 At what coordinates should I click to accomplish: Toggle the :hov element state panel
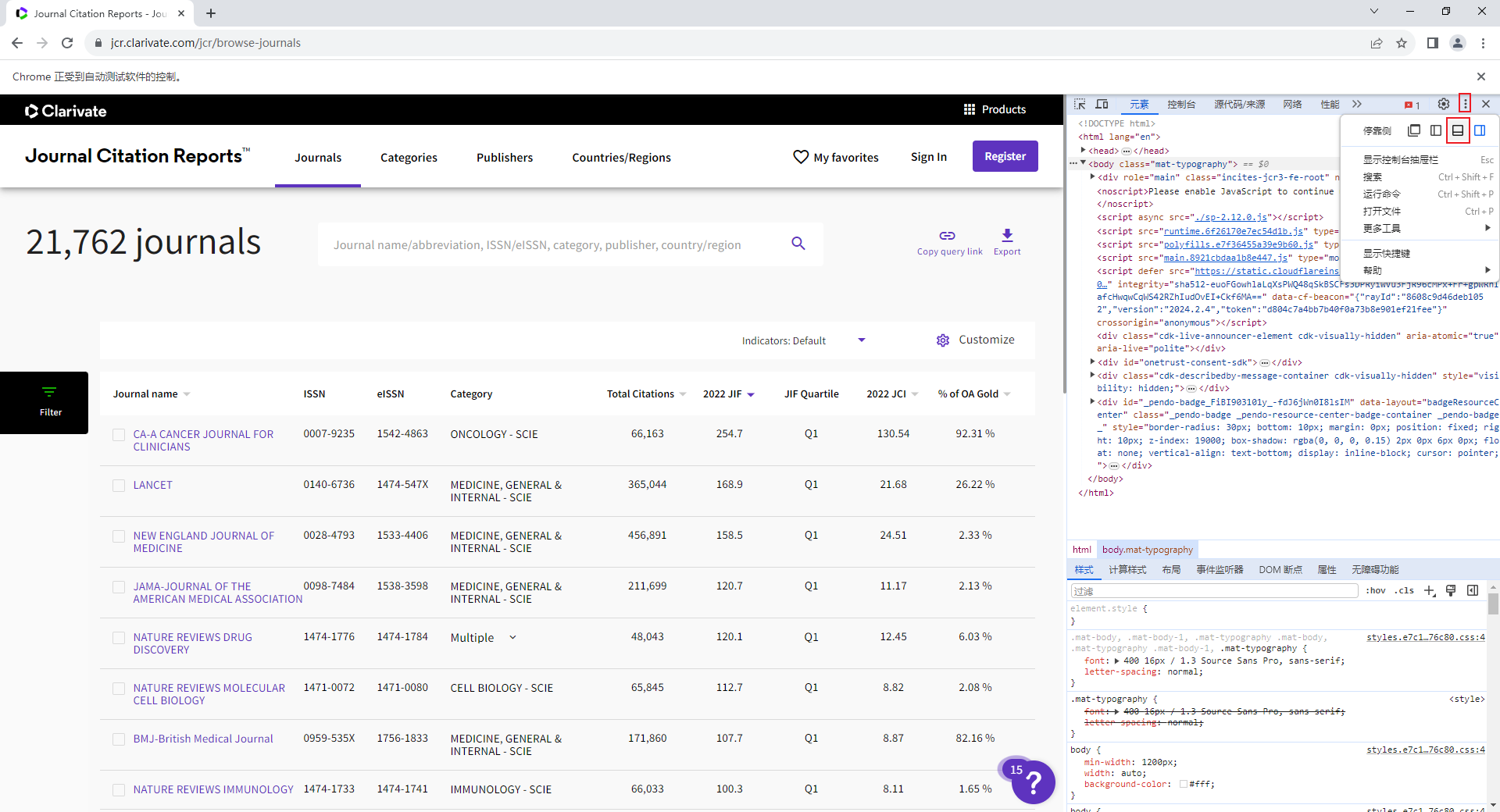click(1376, 590)
